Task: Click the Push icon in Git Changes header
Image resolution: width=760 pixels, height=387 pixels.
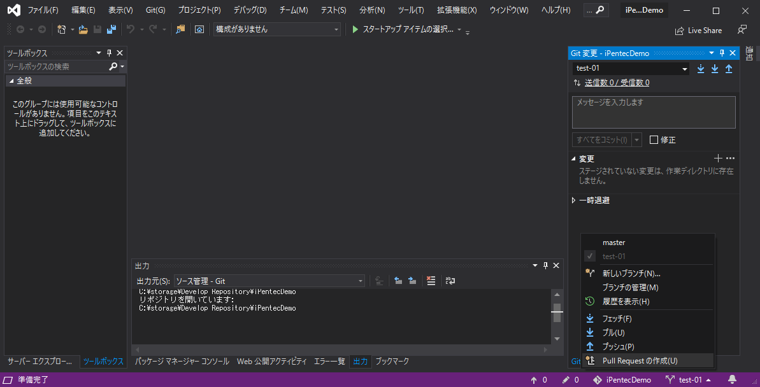Action: pyautogui.click(x=729, y=69)
